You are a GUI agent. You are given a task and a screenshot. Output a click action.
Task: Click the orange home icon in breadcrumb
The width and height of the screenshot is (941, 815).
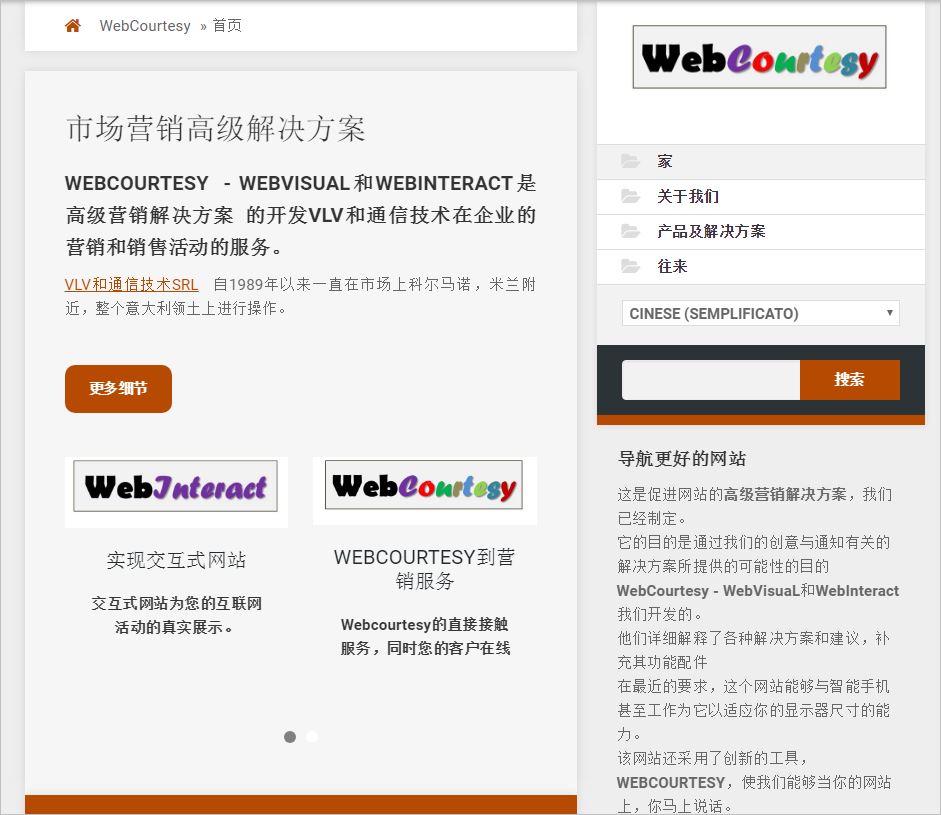73,26
